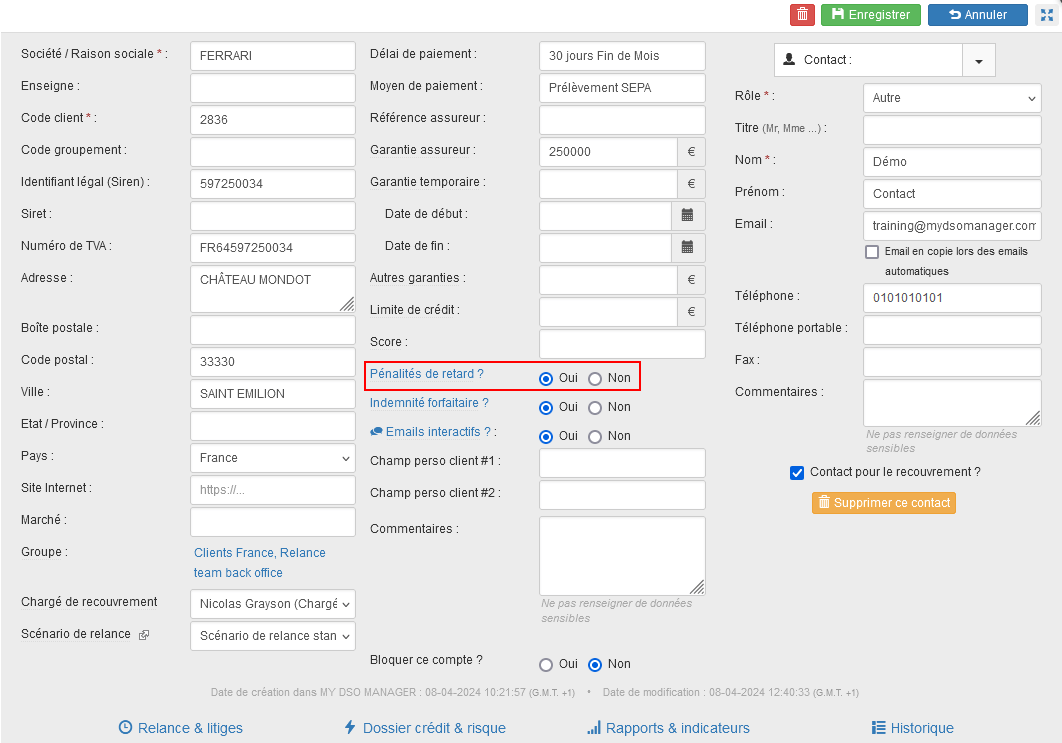Open the Clients France group link
1062x743 pixels.
228,552
